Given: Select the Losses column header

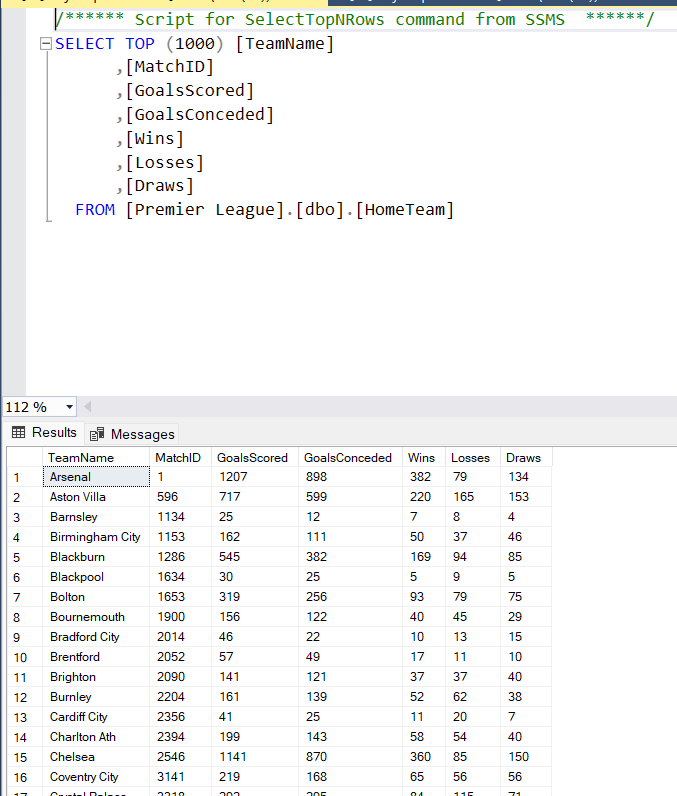Looking at the screenshot, I should click(x=473, y=457).
